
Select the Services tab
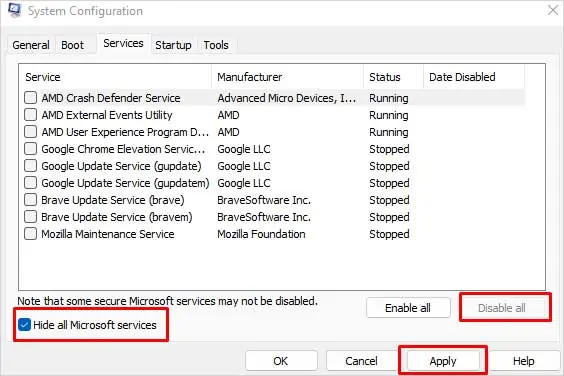pos(123,44)
